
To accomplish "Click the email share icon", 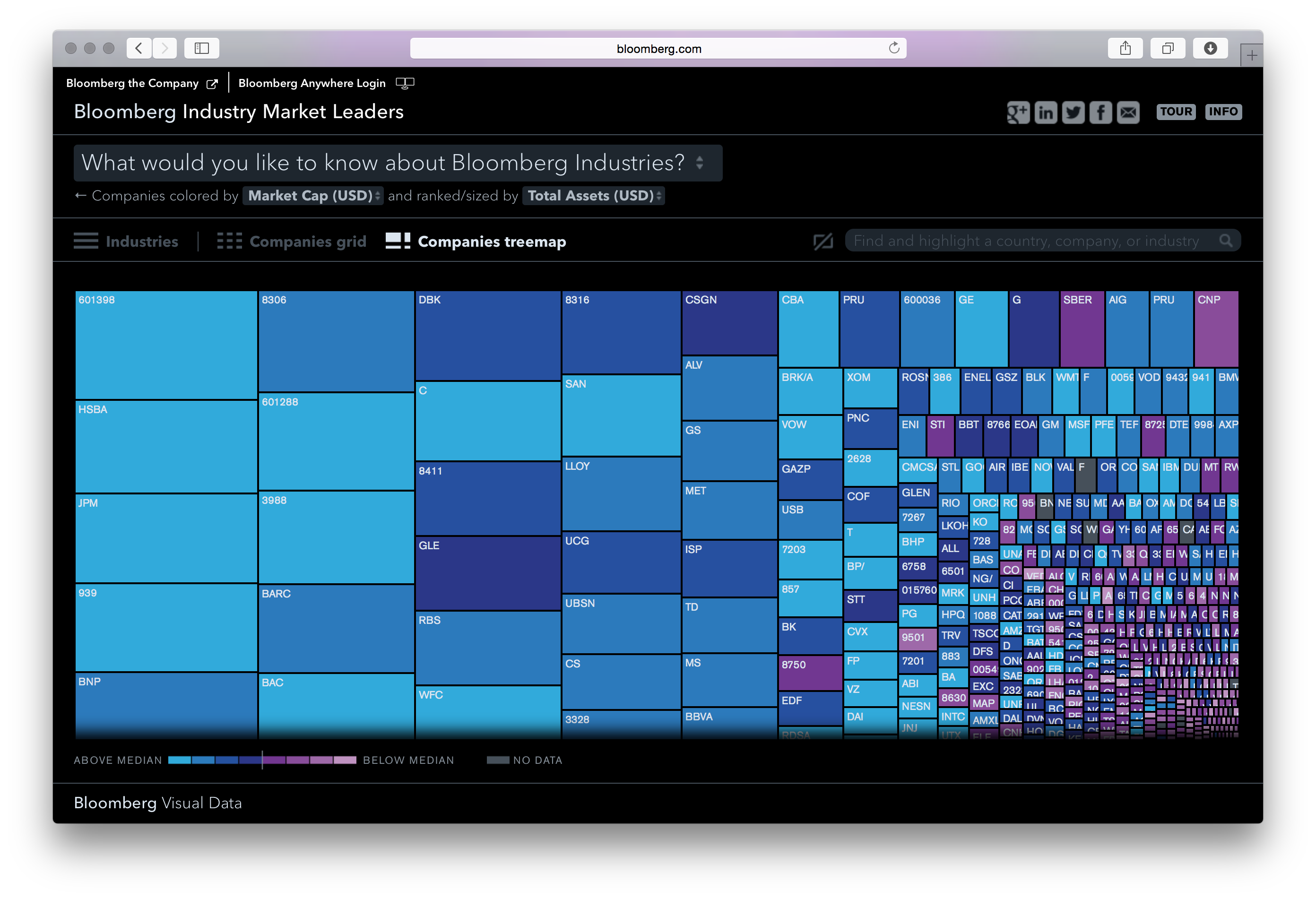I will click(1128, 112).
